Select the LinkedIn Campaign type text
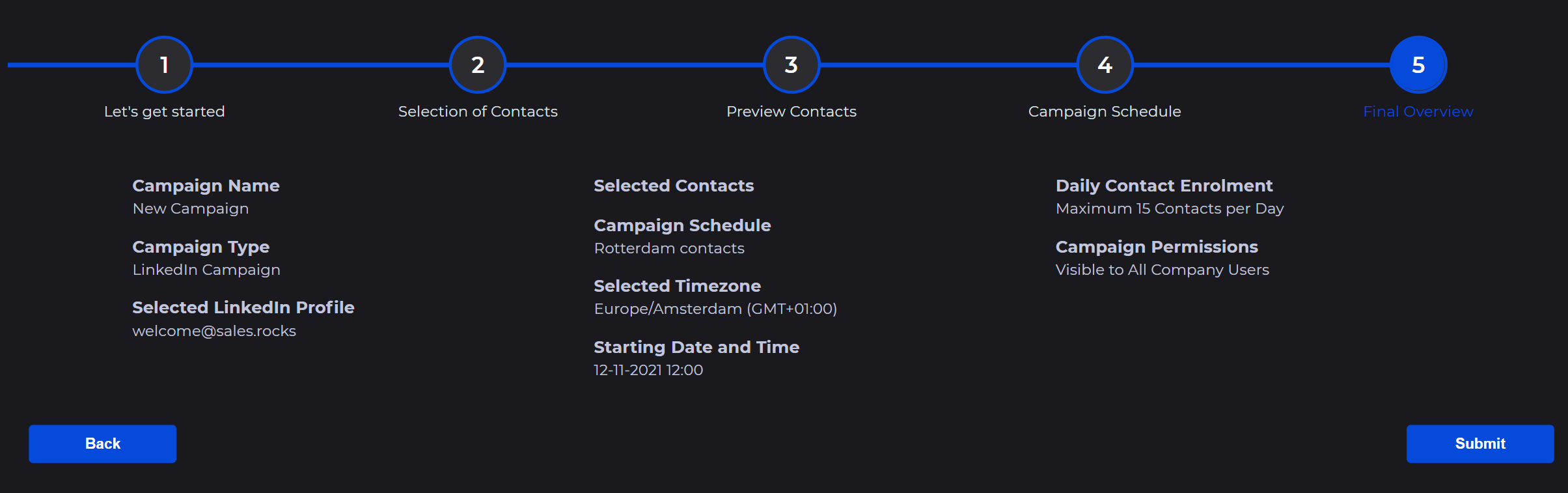 206,270
